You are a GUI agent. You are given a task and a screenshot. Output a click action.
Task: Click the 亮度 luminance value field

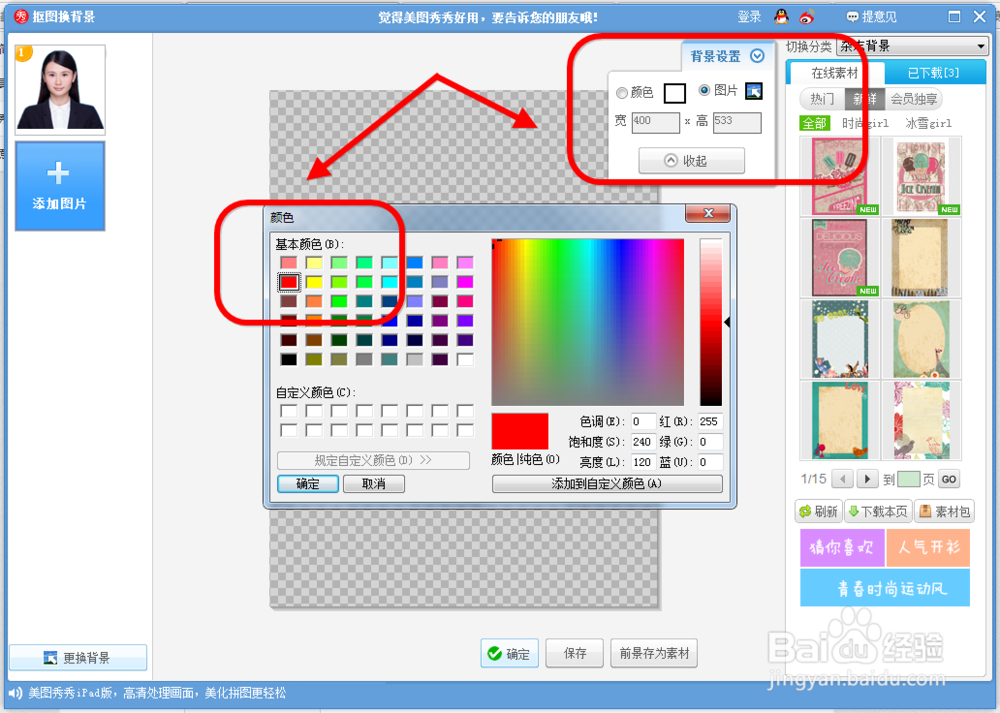pos(643,462)
